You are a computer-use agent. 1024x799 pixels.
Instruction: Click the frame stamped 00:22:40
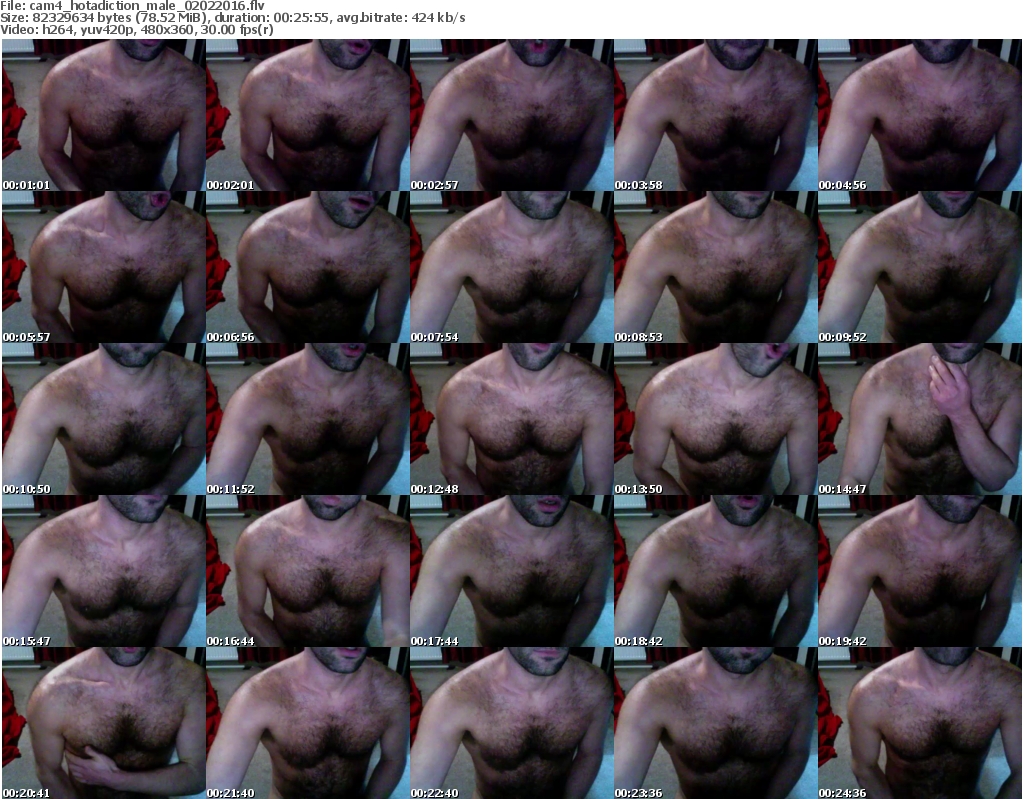511,723
